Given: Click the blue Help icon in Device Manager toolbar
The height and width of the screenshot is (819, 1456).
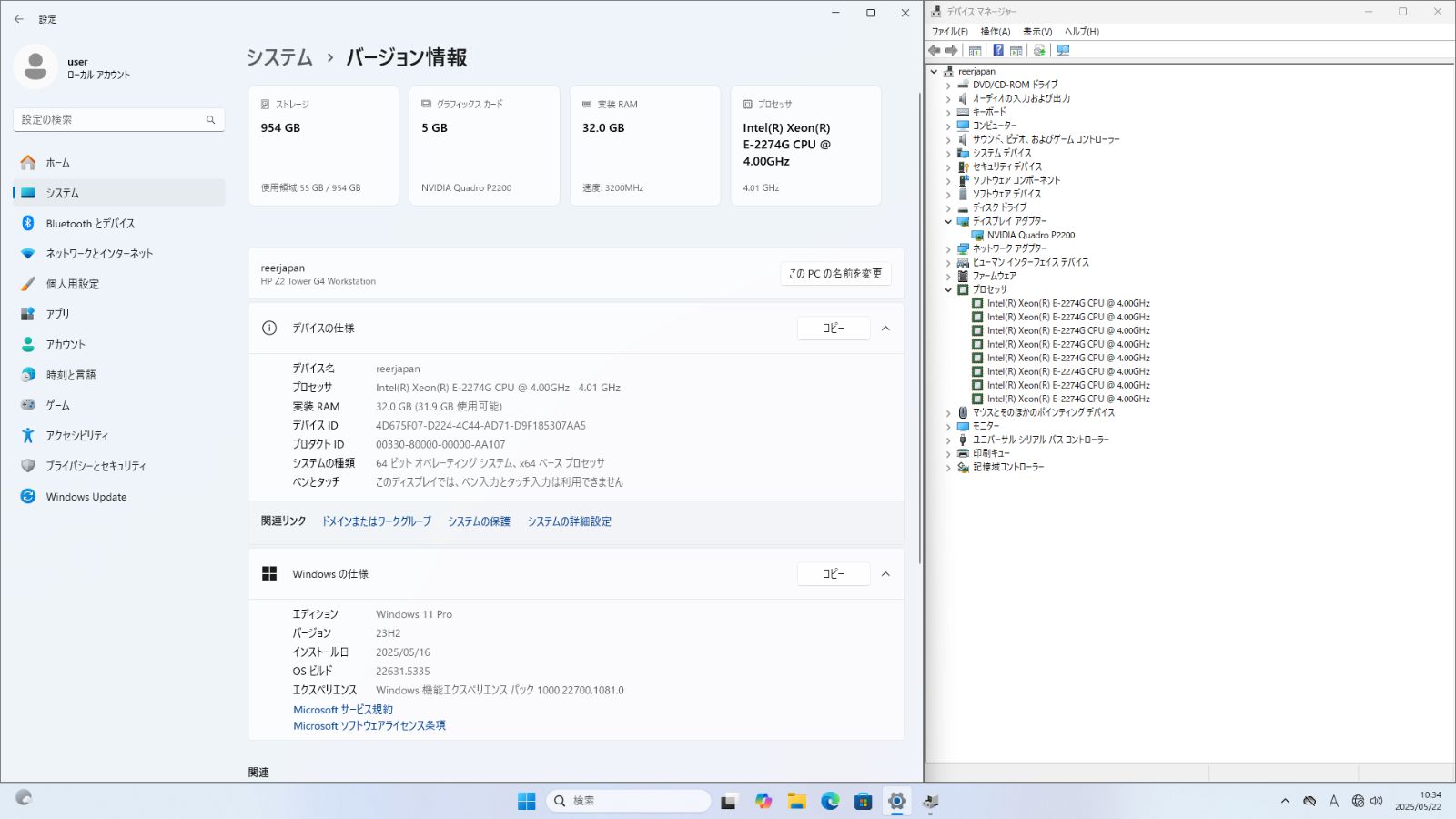Looking at the screenshot, I should point(998,51).
